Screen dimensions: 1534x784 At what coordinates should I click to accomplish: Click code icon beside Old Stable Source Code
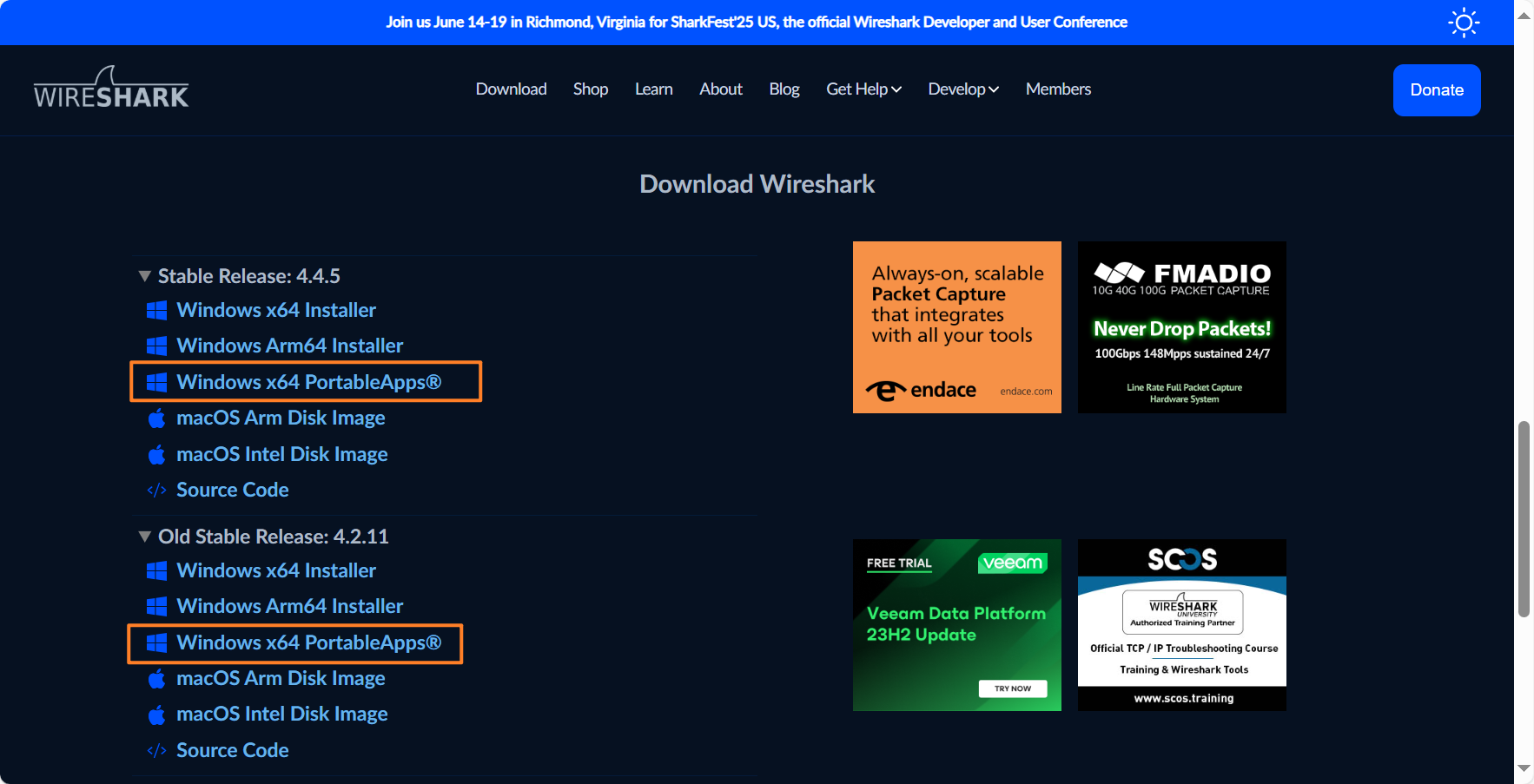click(x=156, y=751)
